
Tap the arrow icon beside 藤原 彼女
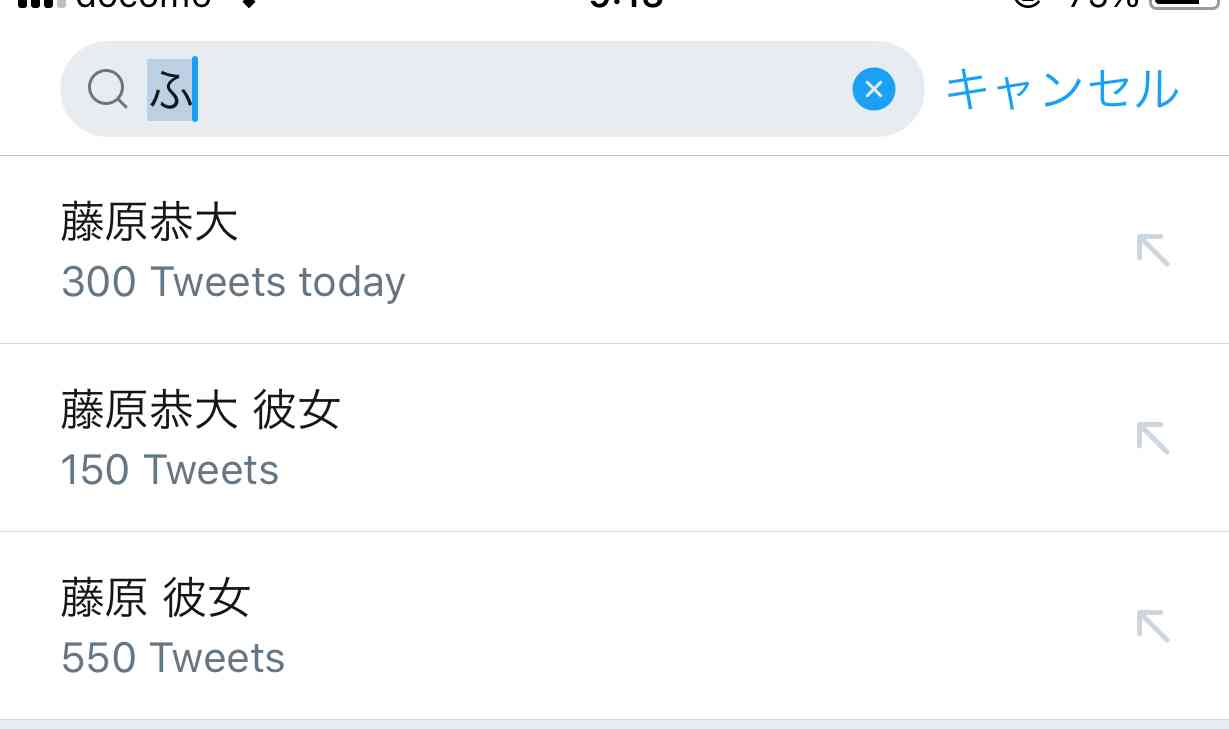tap(1153, 626)
